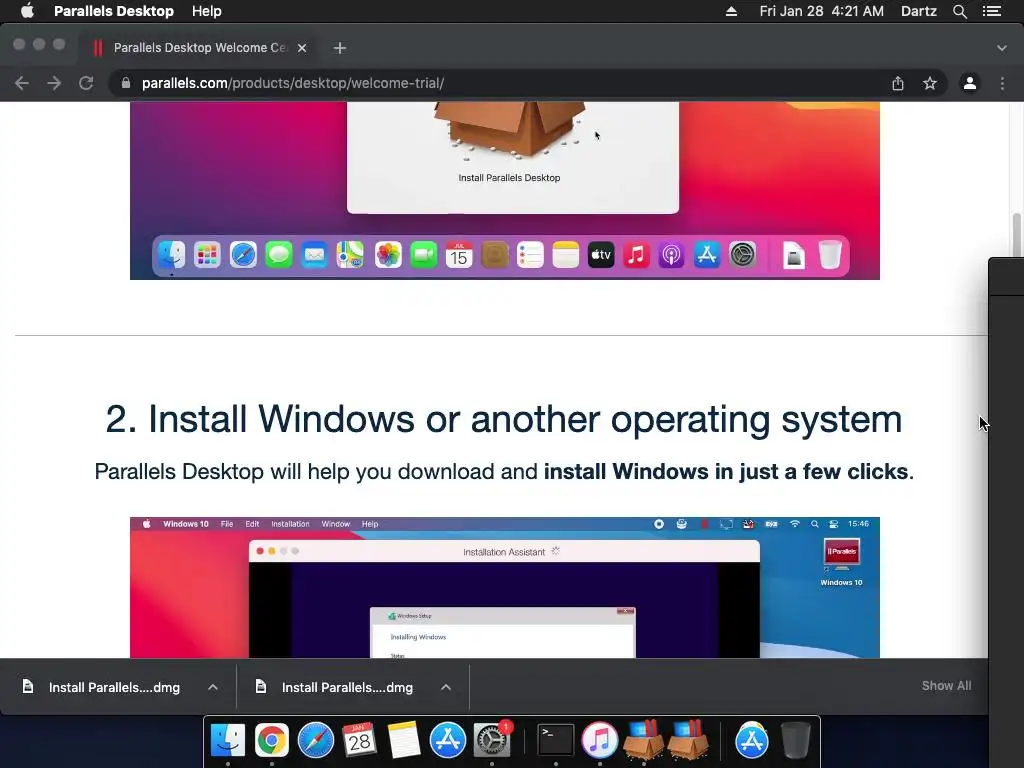This screenshot has width=1024, height=768.
Task: Close the Parallels Desktop Welcome tab
Action: (x=302, y=48)
